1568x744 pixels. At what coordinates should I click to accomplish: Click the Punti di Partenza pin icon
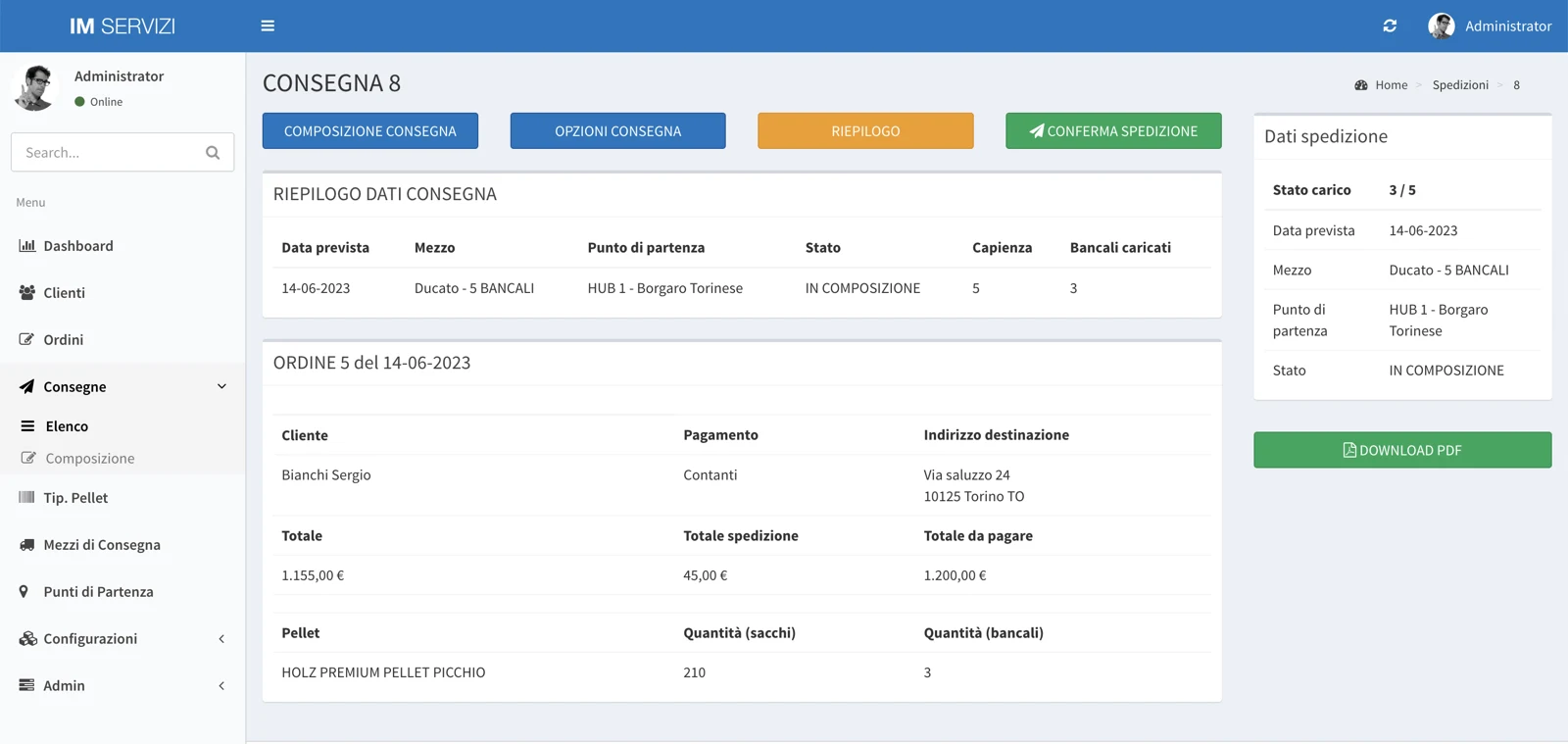coord(24,591)
